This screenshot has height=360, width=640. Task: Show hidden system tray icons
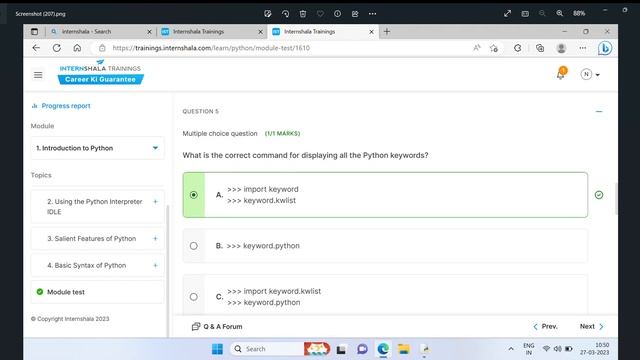[511, 349]
